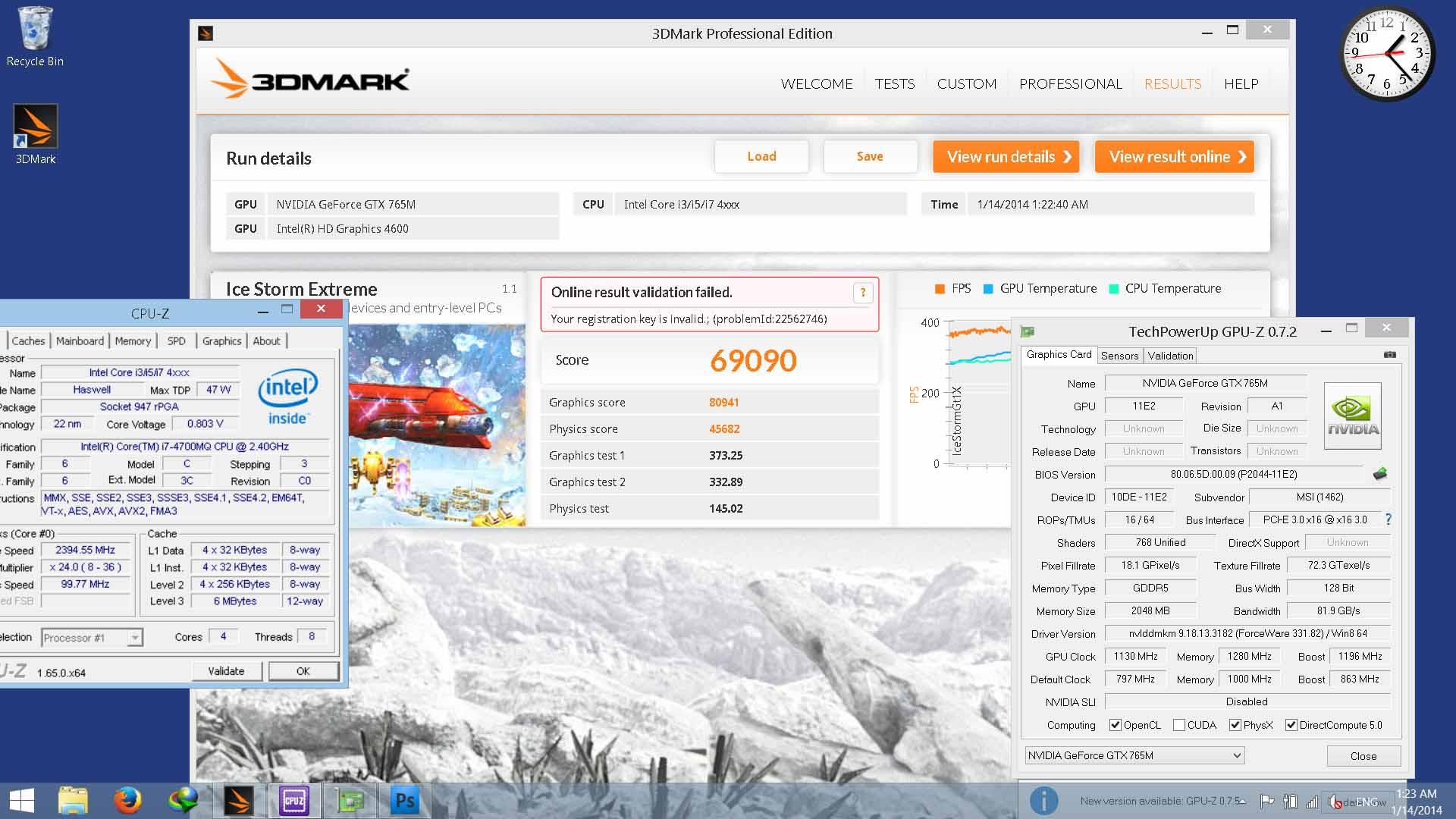Screen dimensions: 1456x819
Task: Open the GPU selection dropdown in GPU-Z
Action: click(x=1134, y=755)
